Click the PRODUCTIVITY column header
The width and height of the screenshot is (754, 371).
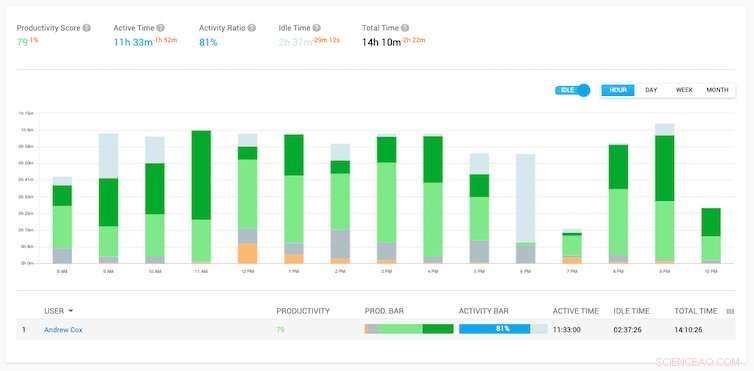click(x=303, y=311)
